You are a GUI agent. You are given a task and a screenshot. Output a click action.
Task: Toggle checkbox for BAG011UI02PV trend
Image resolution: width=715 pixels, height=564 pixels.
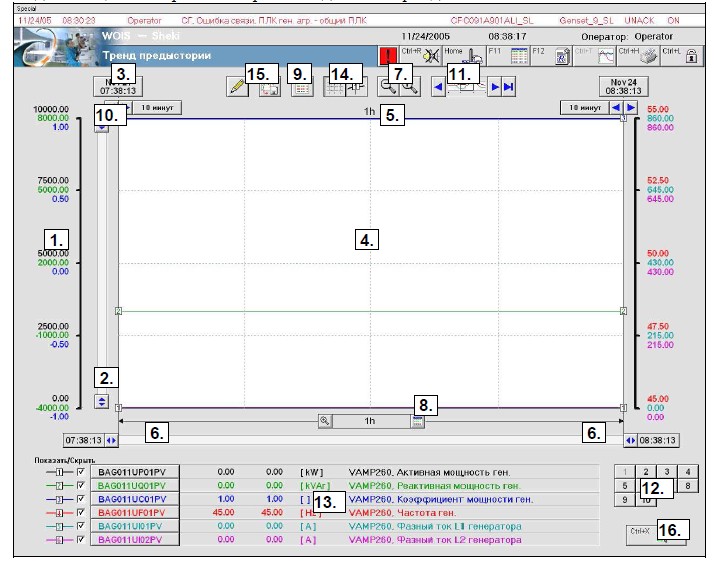point(81,540)
